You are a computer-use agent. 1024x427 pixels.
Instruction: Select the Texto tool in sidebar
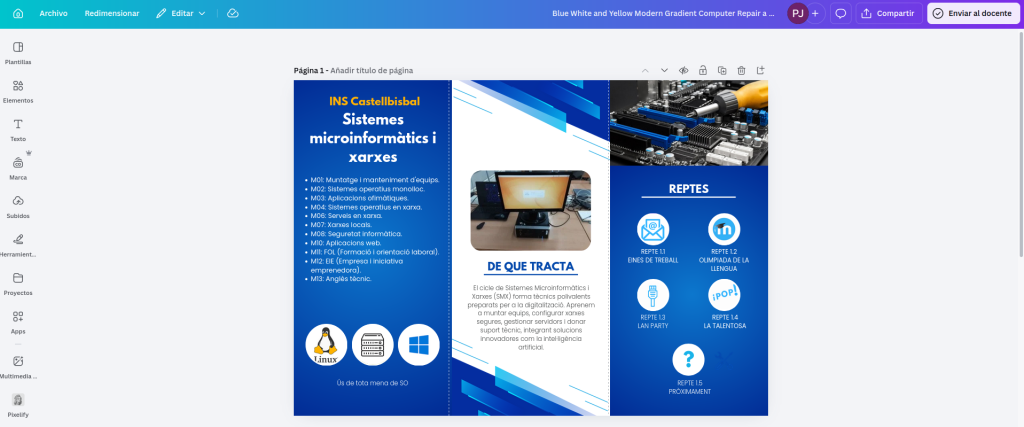(18, 129)
